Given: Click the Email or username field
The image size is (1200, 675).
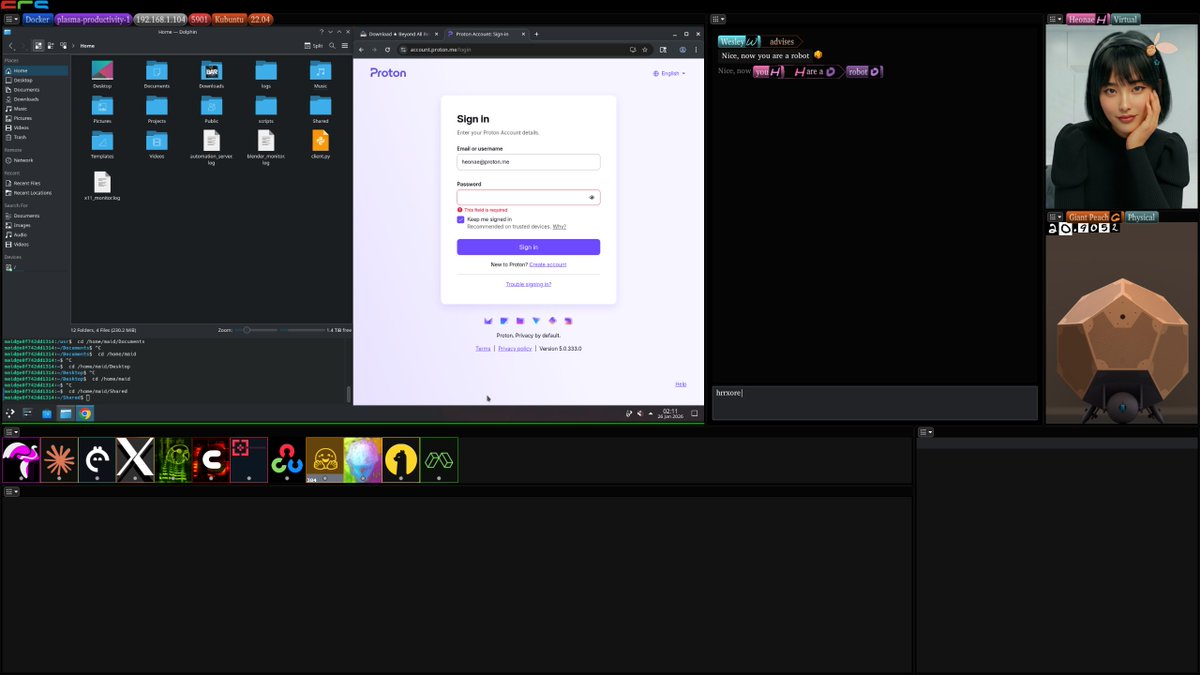Looking at the screenshot, I should pos(528,162).
